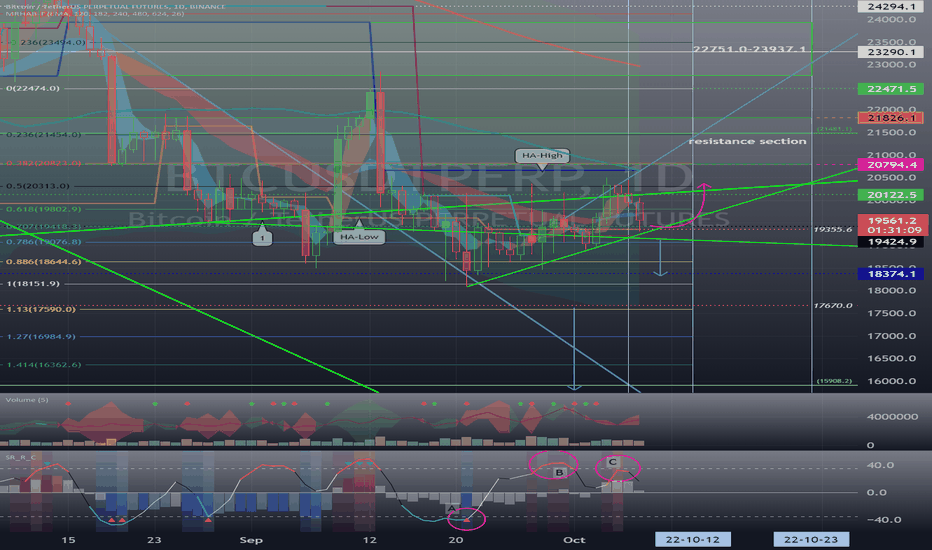The width and height of the screenshot is (932, 550).
Task: Click the current price 19561.2 countdown label
Action: (x=893, y=225)
